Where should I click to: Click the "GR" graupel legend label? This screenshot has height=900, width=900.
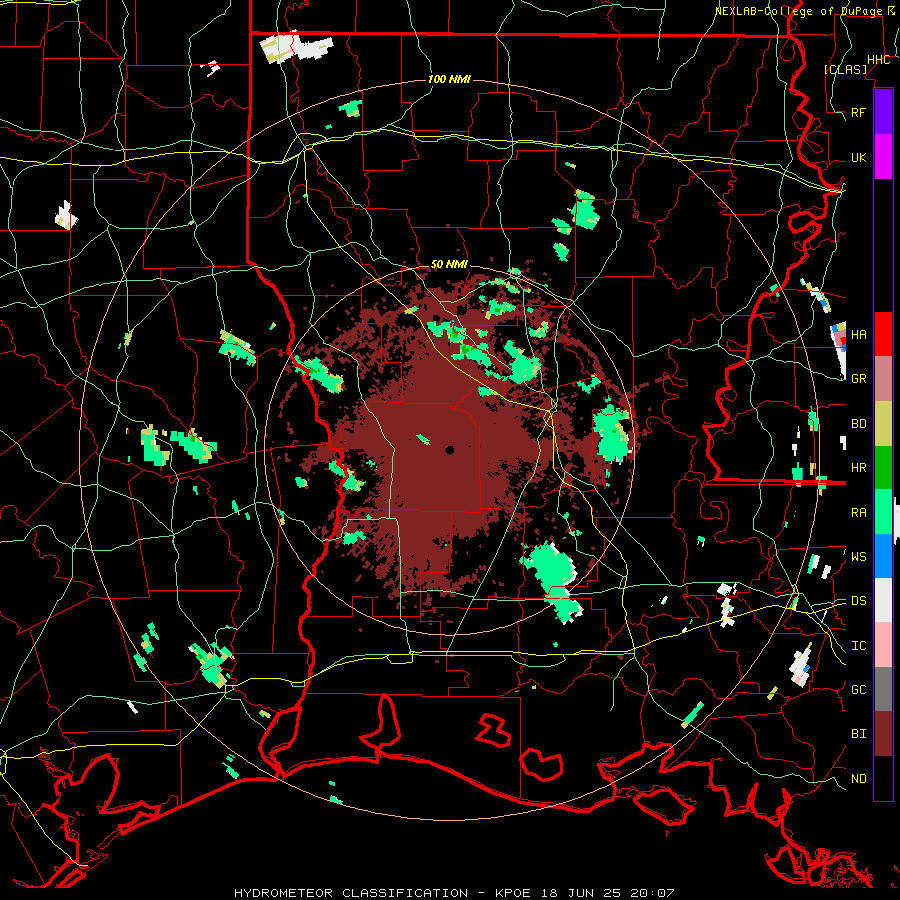858,379
